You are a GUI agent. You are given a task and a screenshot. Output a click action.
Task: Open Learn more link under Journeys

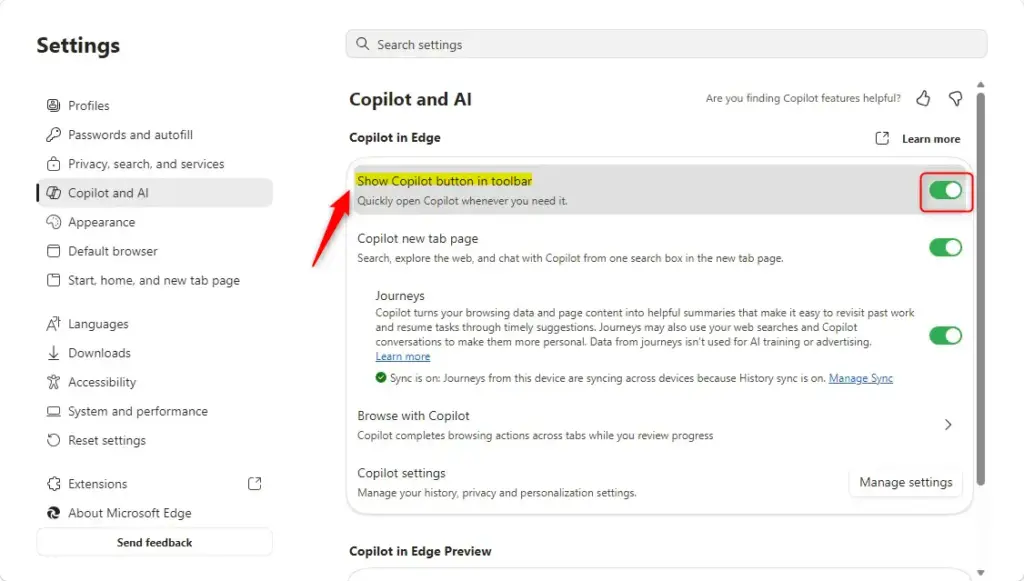pos(402,356)
